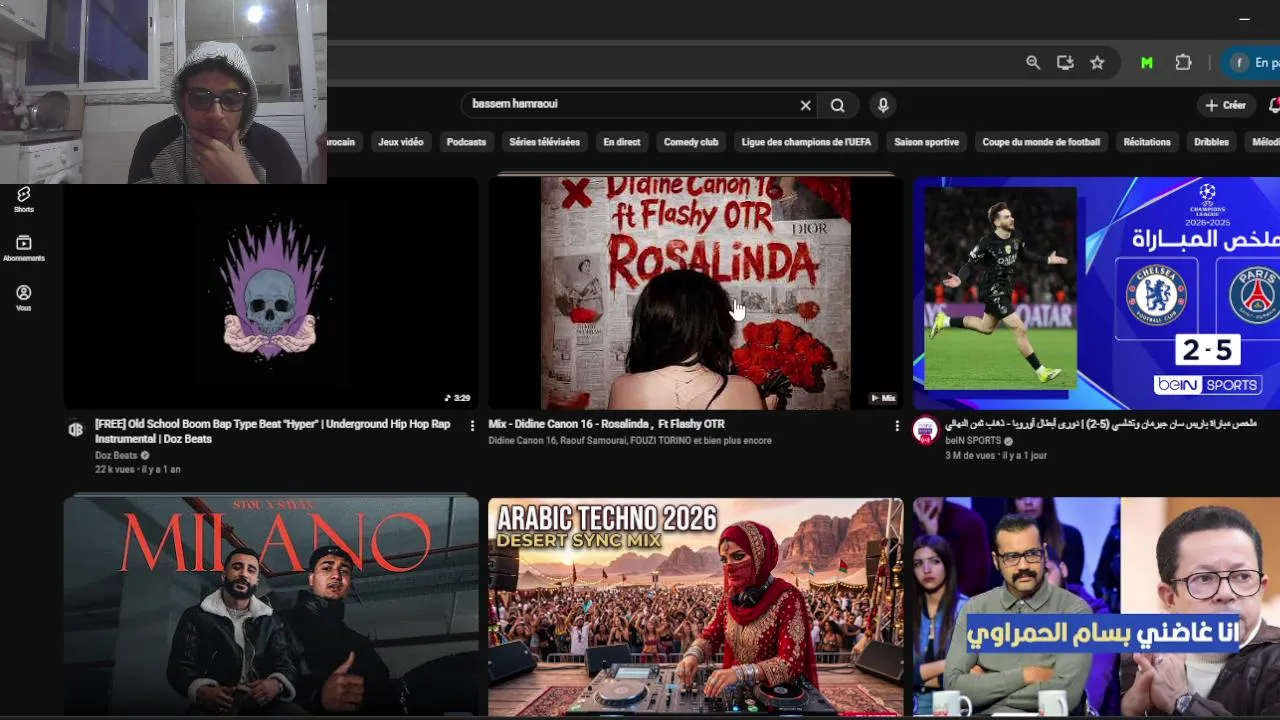Click the install app icon in address bar
This screenshot has height=720, width=1280.
(x=1065, y=63)
